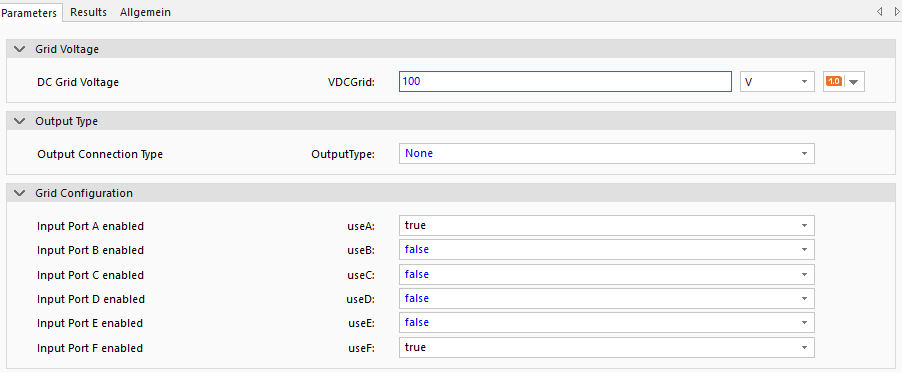Click the Grid Voltage section title

click(x=67, y=50)
